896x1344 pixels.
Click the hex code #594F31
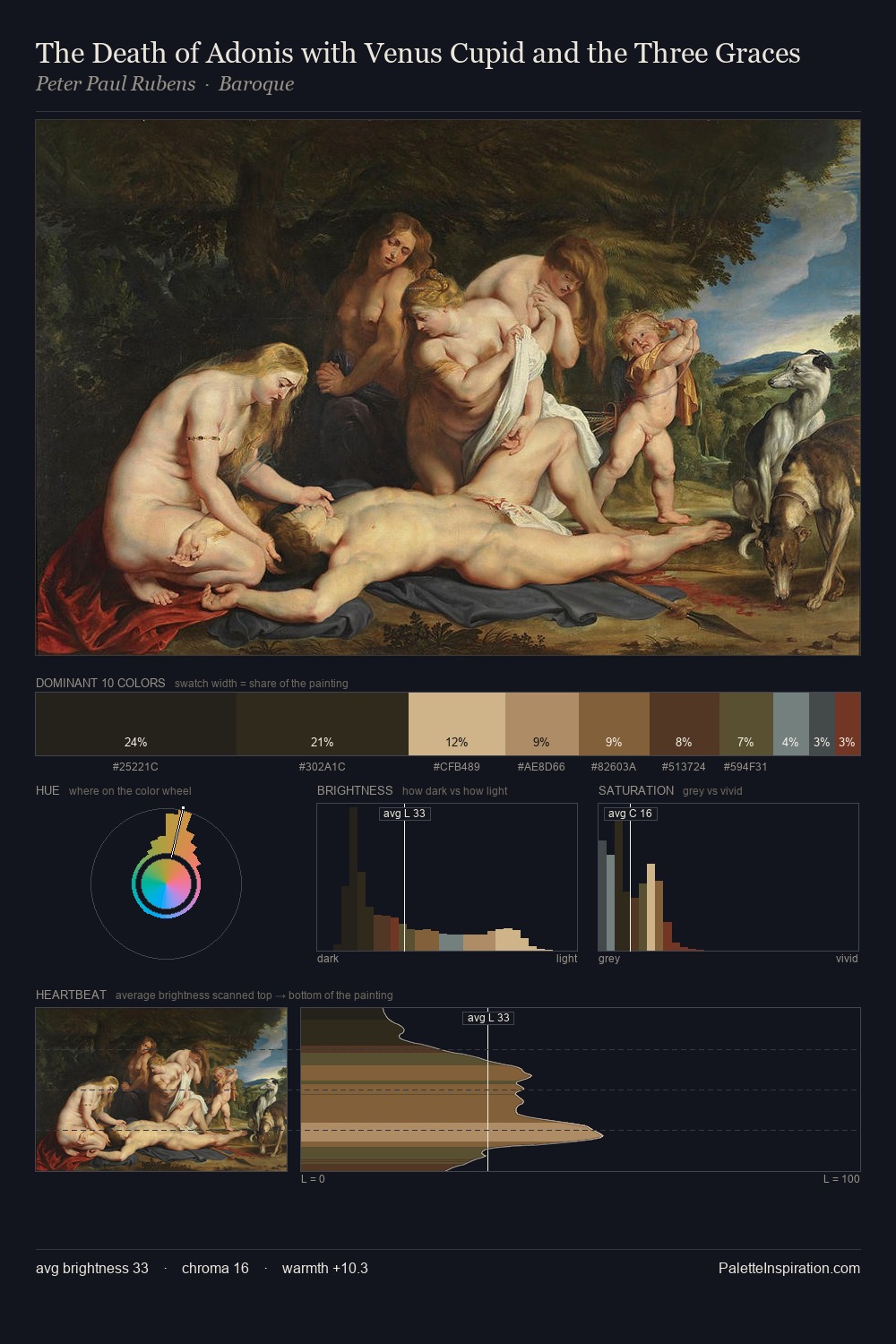pyautogui.click(x=745, y=767)
